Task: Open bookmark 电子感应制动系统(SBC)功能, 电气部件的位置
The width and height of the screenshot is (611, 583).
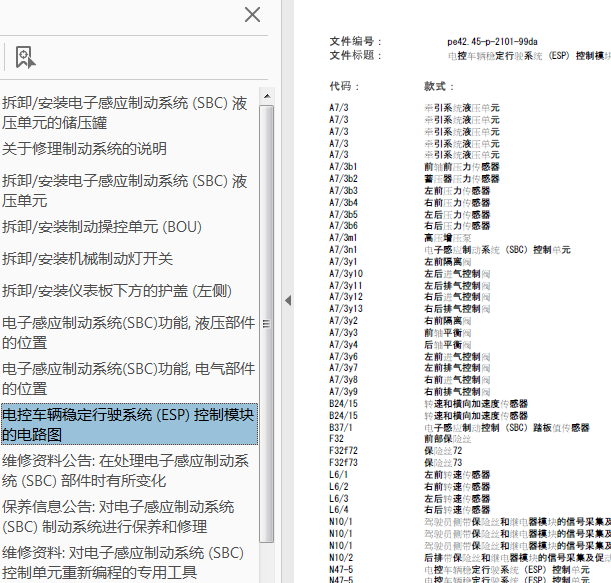Action: (x=129, y=378)
